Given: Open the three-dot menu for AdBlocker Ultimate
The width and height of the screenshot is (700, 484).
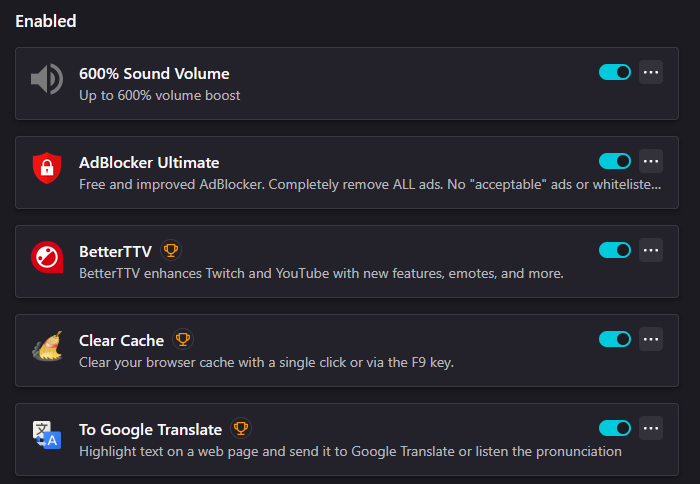Looking at the screenshot, I should point(651,161).
